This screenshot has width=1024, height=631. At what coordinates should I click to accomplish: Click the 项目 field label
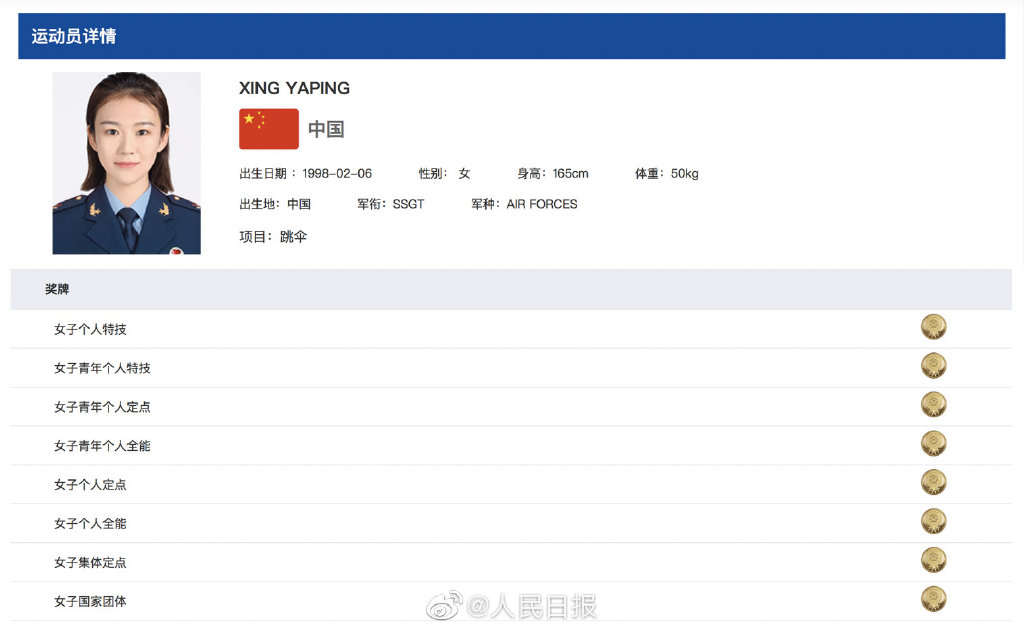[255, 236]
